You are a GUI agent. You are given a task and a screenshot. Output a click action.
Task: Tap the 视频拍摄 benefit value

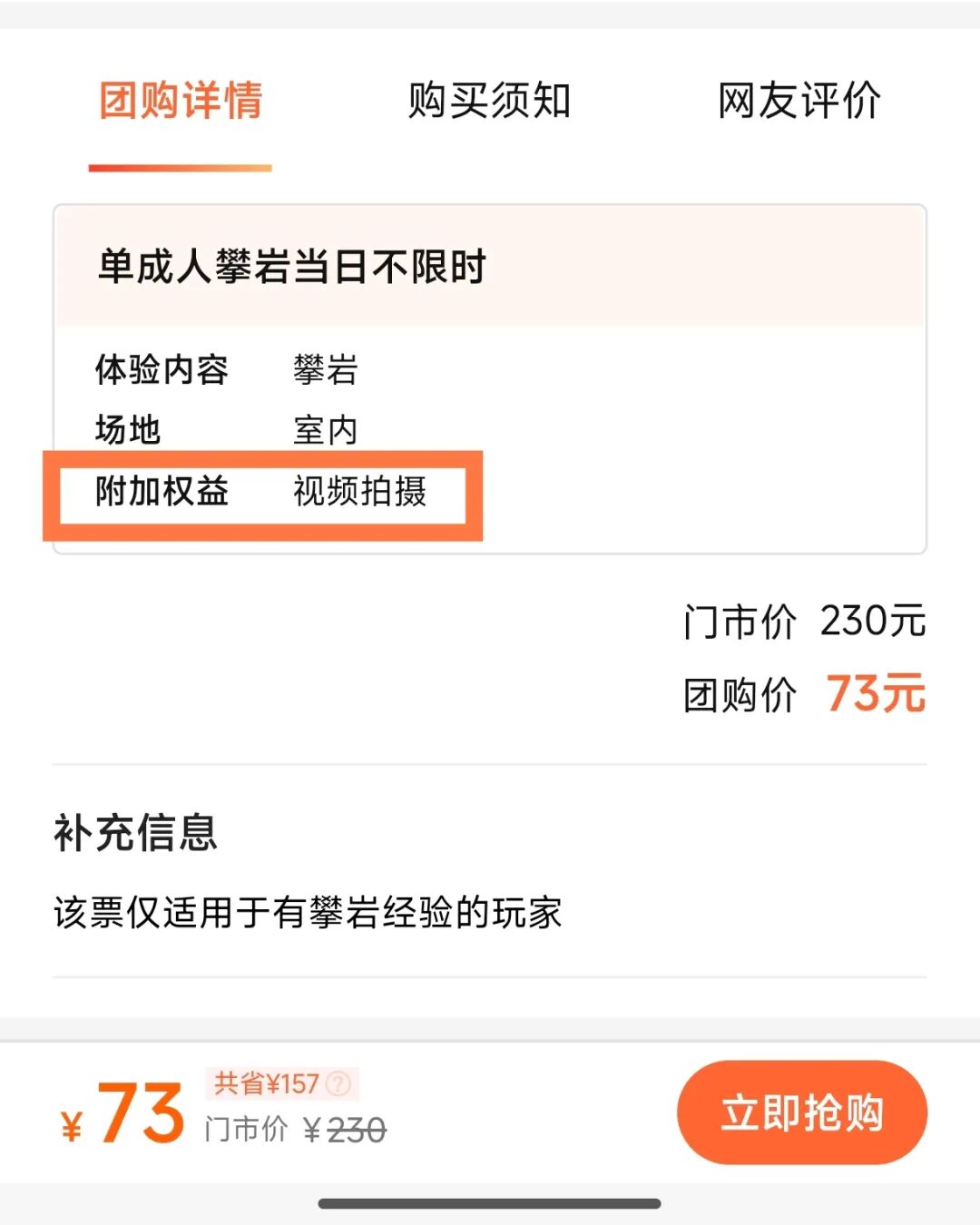359,491
